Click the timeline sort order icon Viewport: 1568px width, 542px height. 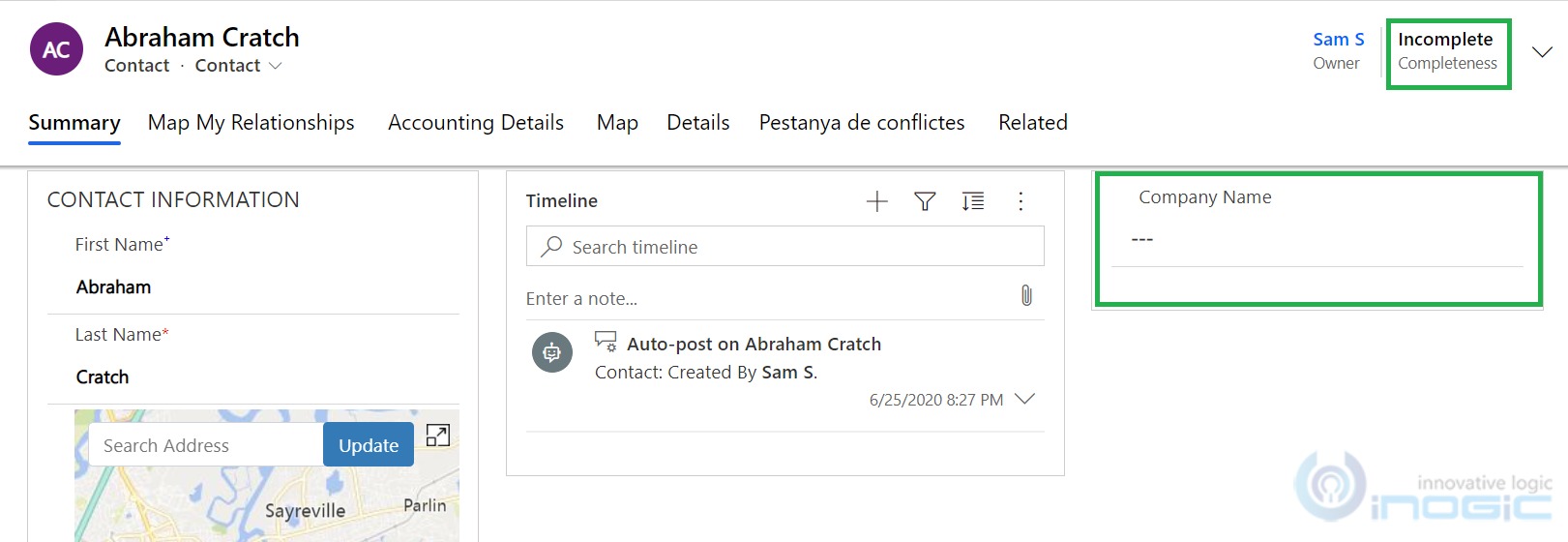[x=972, y=201]
